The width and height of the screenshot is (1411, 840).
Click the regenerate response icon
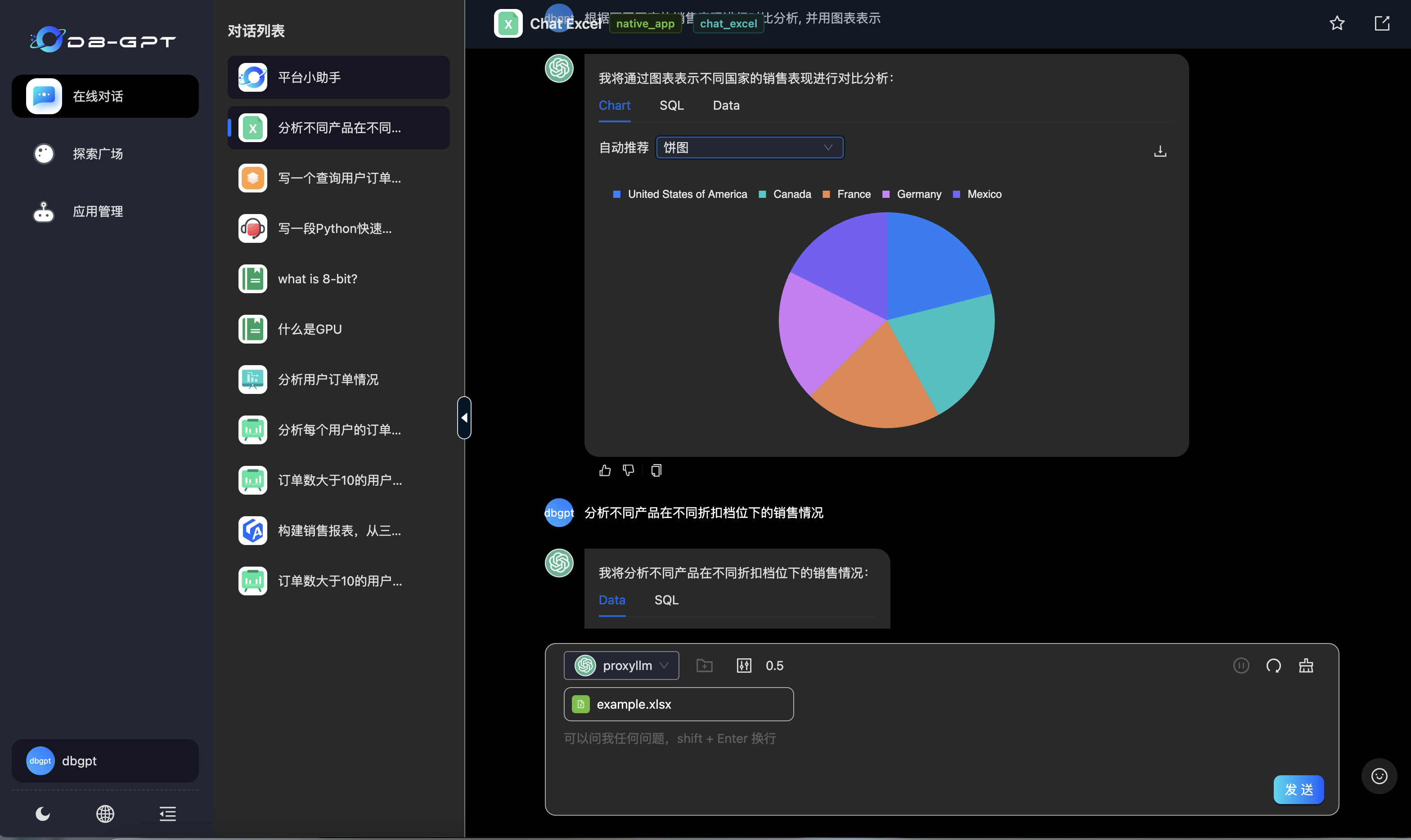point(1273,666)
